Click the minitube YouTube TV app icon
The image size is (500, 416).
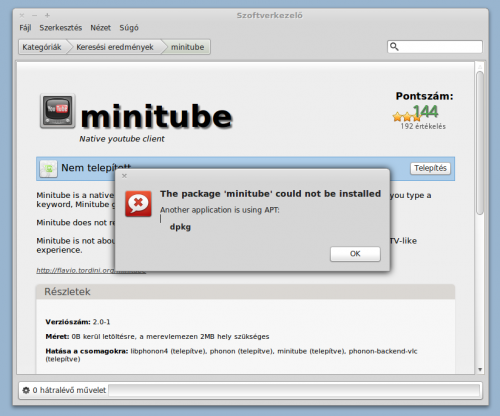click(58, 111)
